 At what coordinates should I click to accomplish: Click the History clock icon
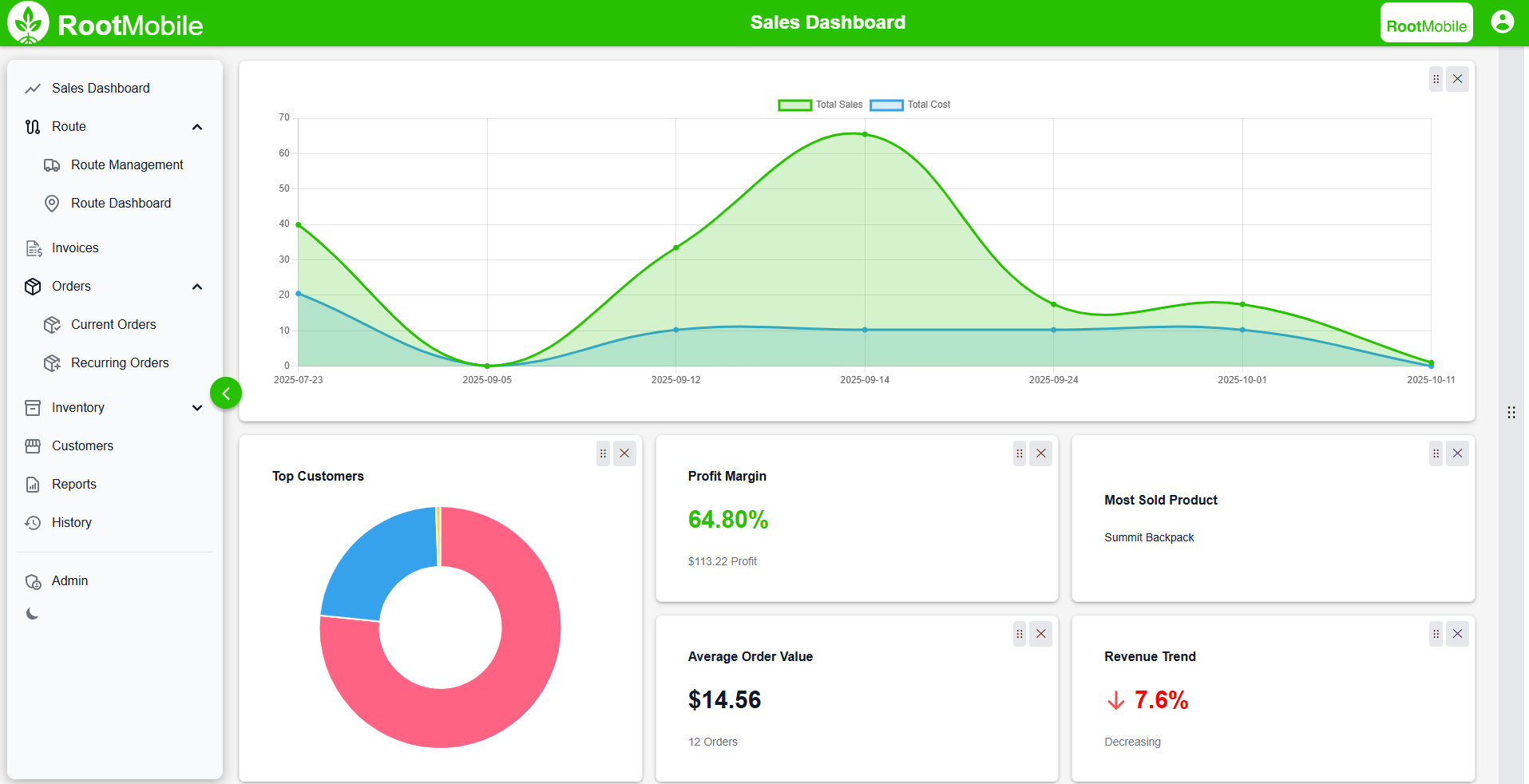coord(32,522)
